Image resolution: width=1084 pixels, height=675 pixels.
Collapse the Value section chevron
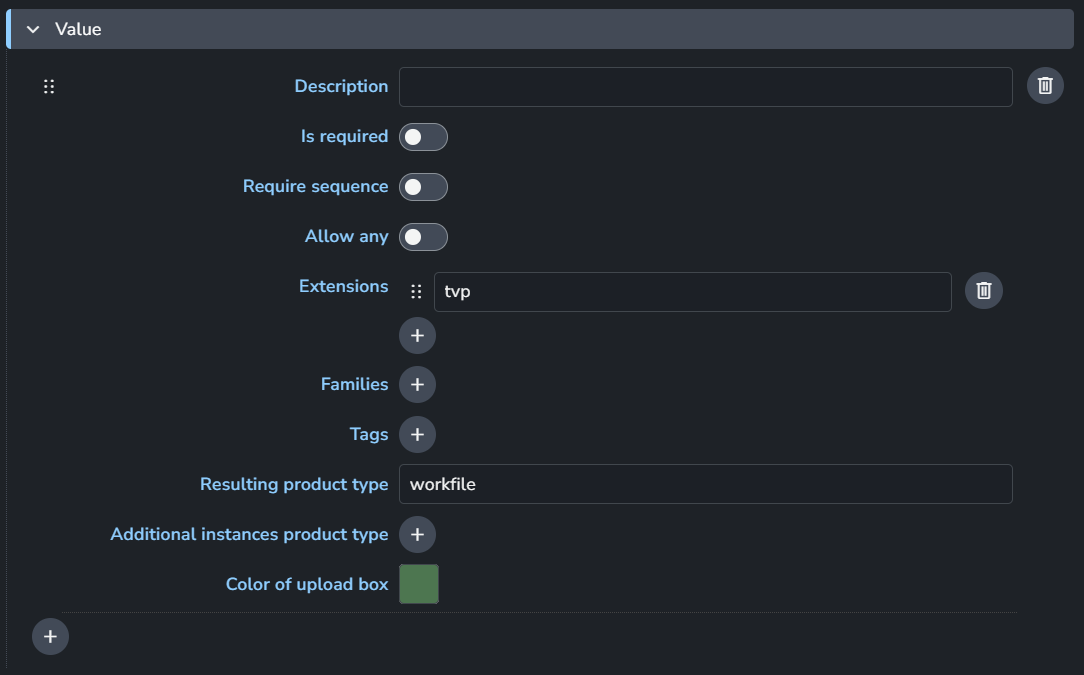pos(33,29)
